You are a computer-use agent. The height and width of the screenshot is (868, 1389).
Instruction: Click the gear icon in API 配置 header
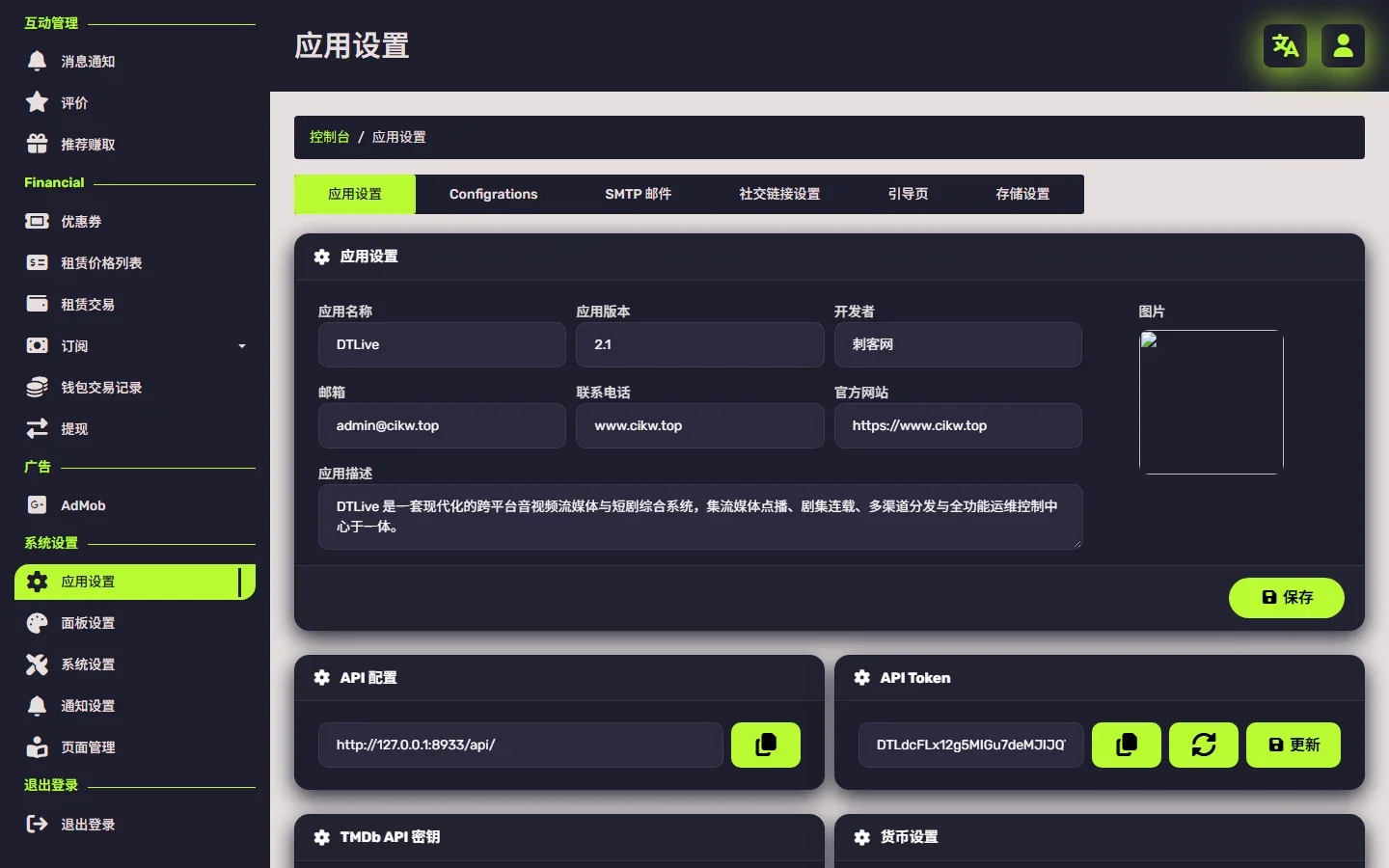[x=322, y=678]
